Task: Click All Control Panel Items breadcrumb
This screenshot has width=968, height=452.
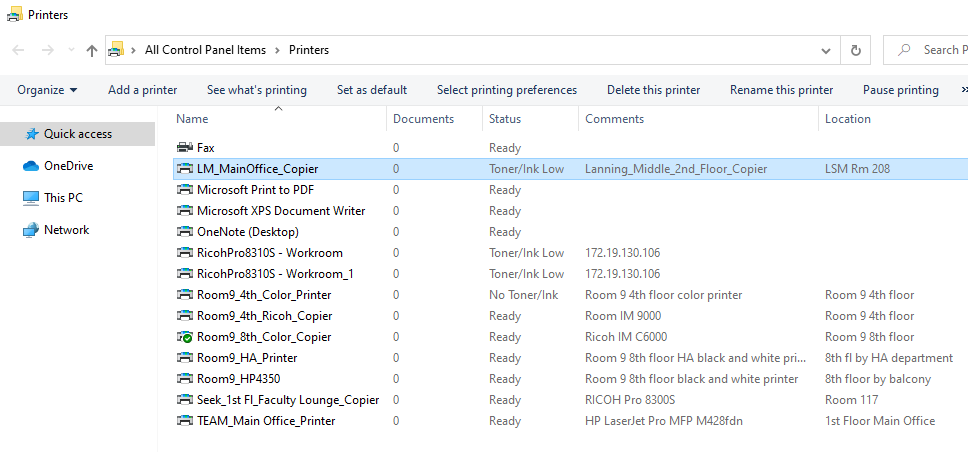Action: tap(205, 50)
